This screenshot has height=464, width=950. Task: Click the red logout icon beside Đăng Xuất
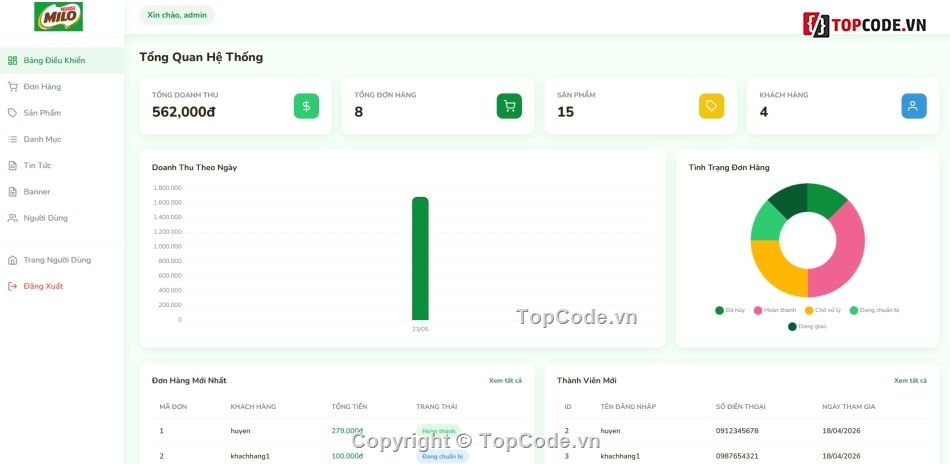point(12,286)
